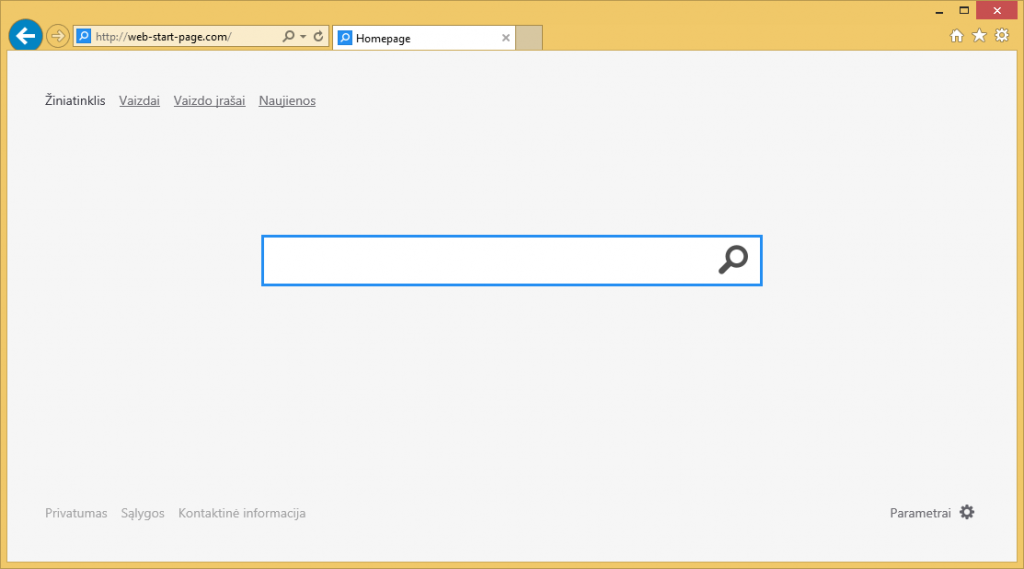The image size is (1024, 569).
Task: Open a new tab with the blank tab button
Action: tap(529, 38)
